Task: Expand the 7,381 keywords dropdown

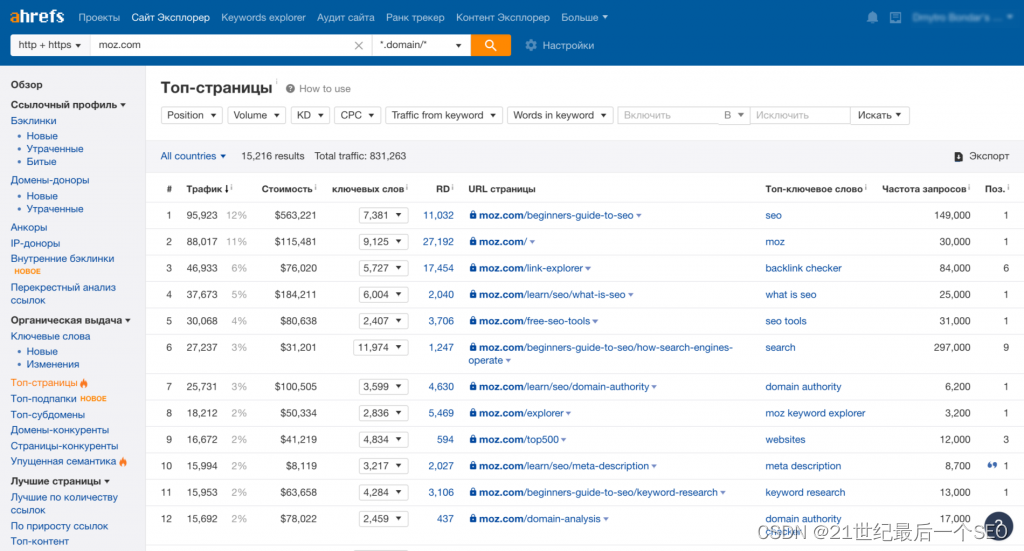Action: 383,215
